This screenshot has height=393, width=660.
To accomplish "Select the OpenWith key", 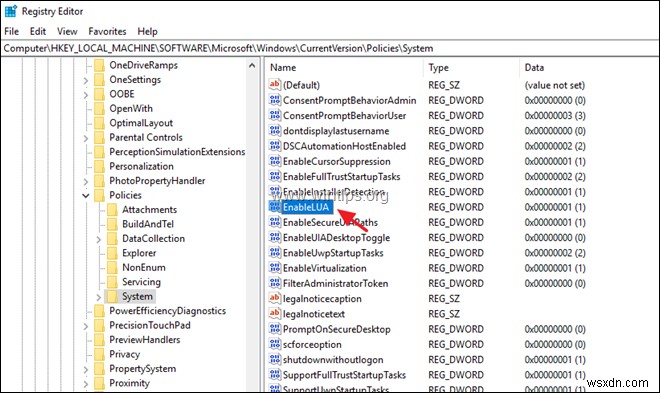I will [x=131, y=108].
